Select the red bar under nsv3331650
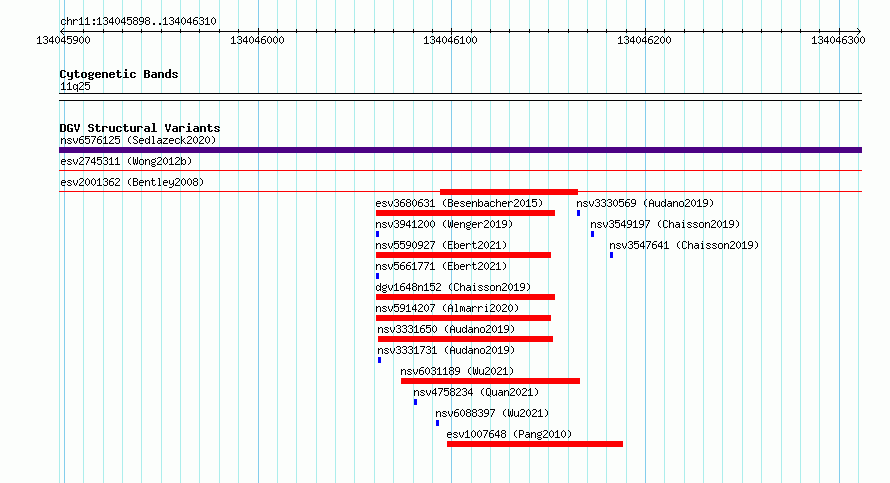890x483 pixels. pyautogui.click(x=465, y=339)
